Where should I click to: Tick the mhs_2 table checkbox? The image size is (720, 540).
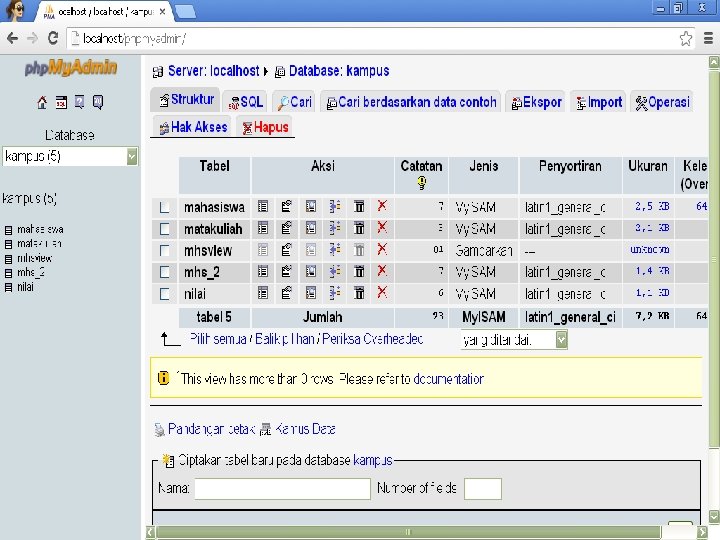(164, 272)
